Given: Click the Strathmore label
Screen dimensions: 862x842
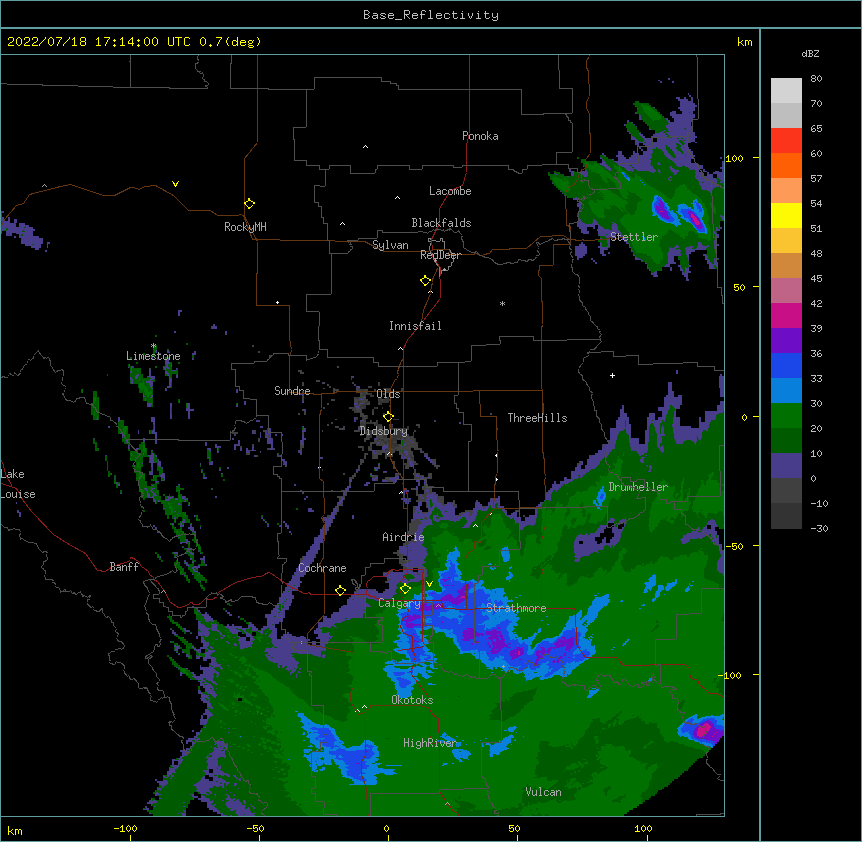Looking at the screenshot, I should tap(516, 608).
